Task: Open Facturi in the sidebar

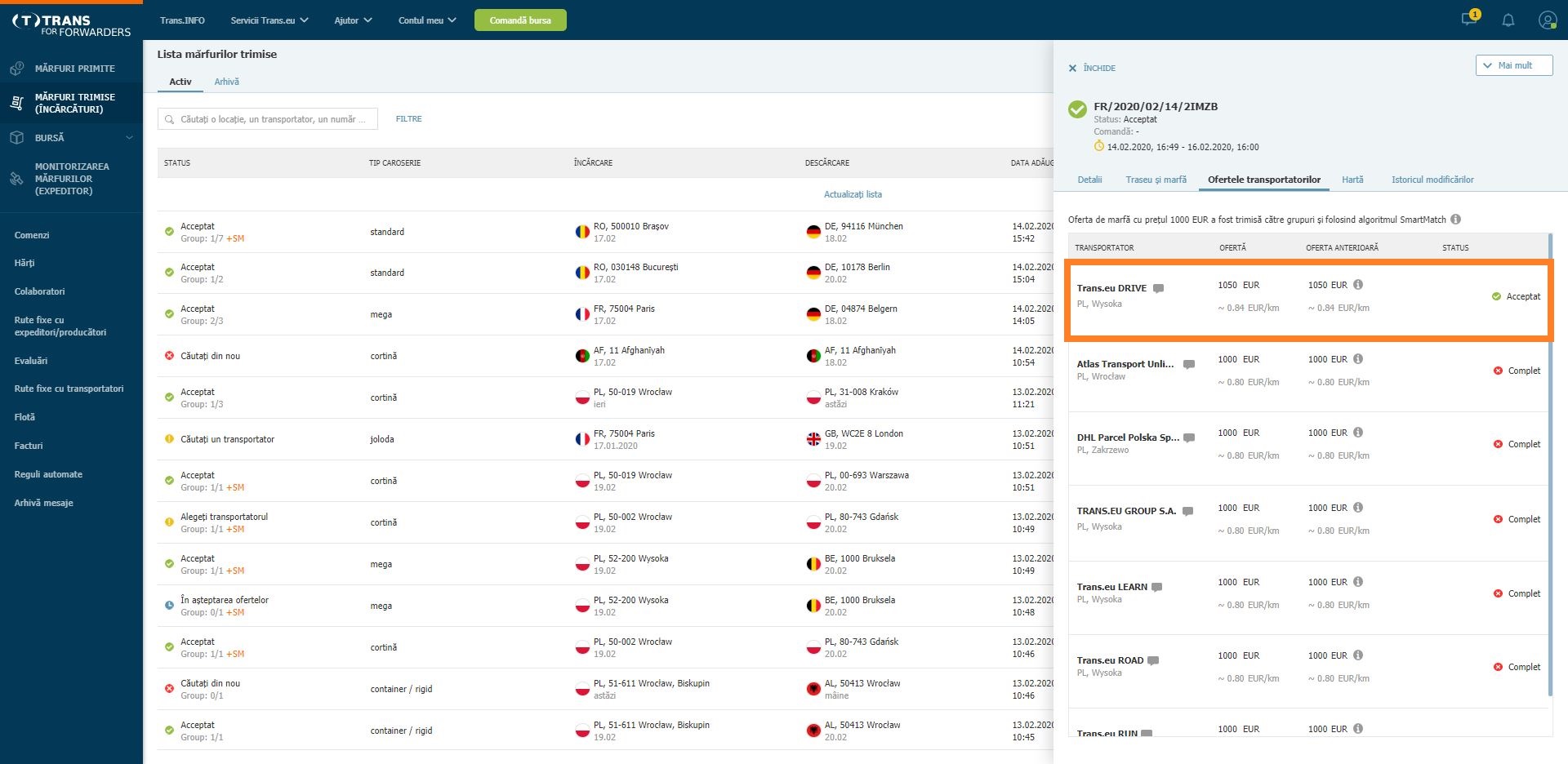Action: point(29,446)
